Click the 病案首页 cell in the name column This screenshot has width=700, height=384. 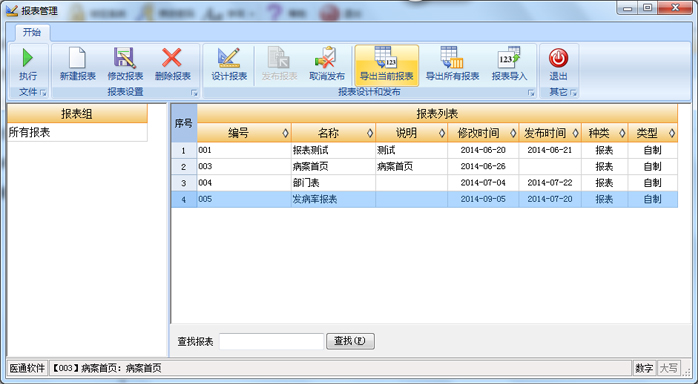click(333, 167)
